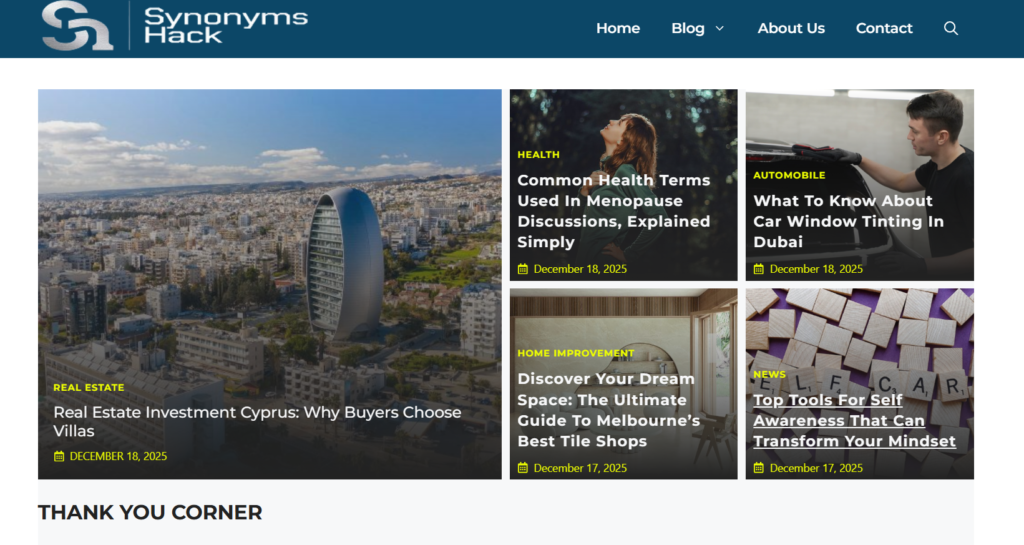Screen dimensions: 1024x545
Task: Click the THANK YOU CORNER heading
Action: (x=150, y=512)
